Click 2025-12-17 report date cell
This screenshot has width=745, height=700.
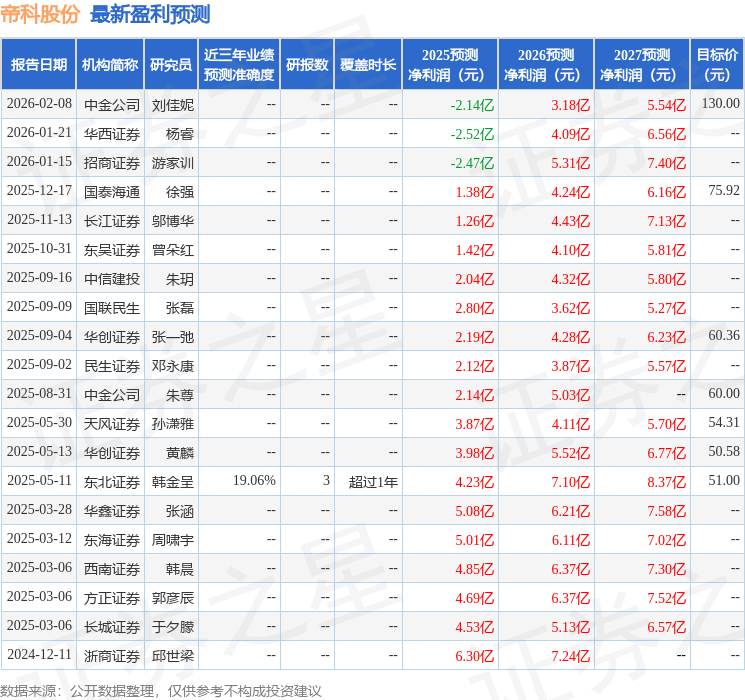tap(39, 191)
